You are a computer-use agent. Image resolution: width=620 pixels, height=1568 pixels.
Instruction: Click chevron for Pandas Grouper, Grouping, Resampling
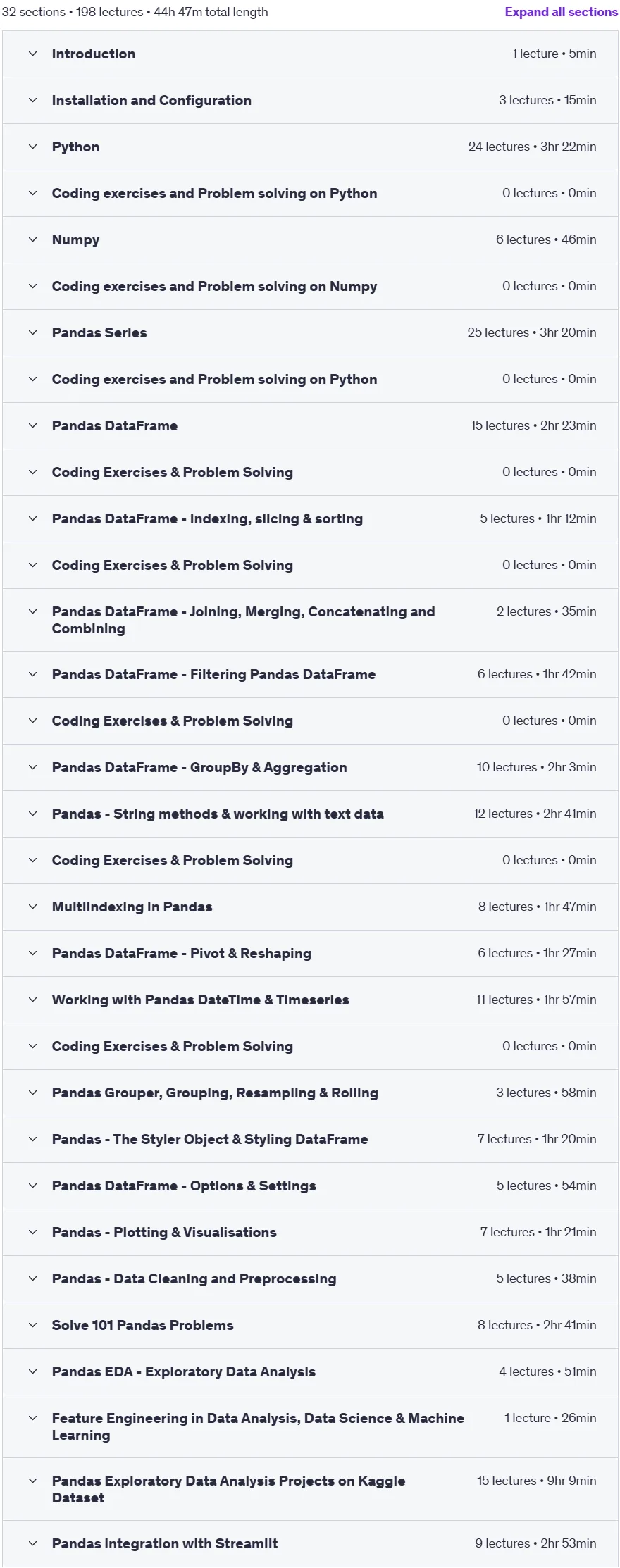click(x=32, y=1093)
